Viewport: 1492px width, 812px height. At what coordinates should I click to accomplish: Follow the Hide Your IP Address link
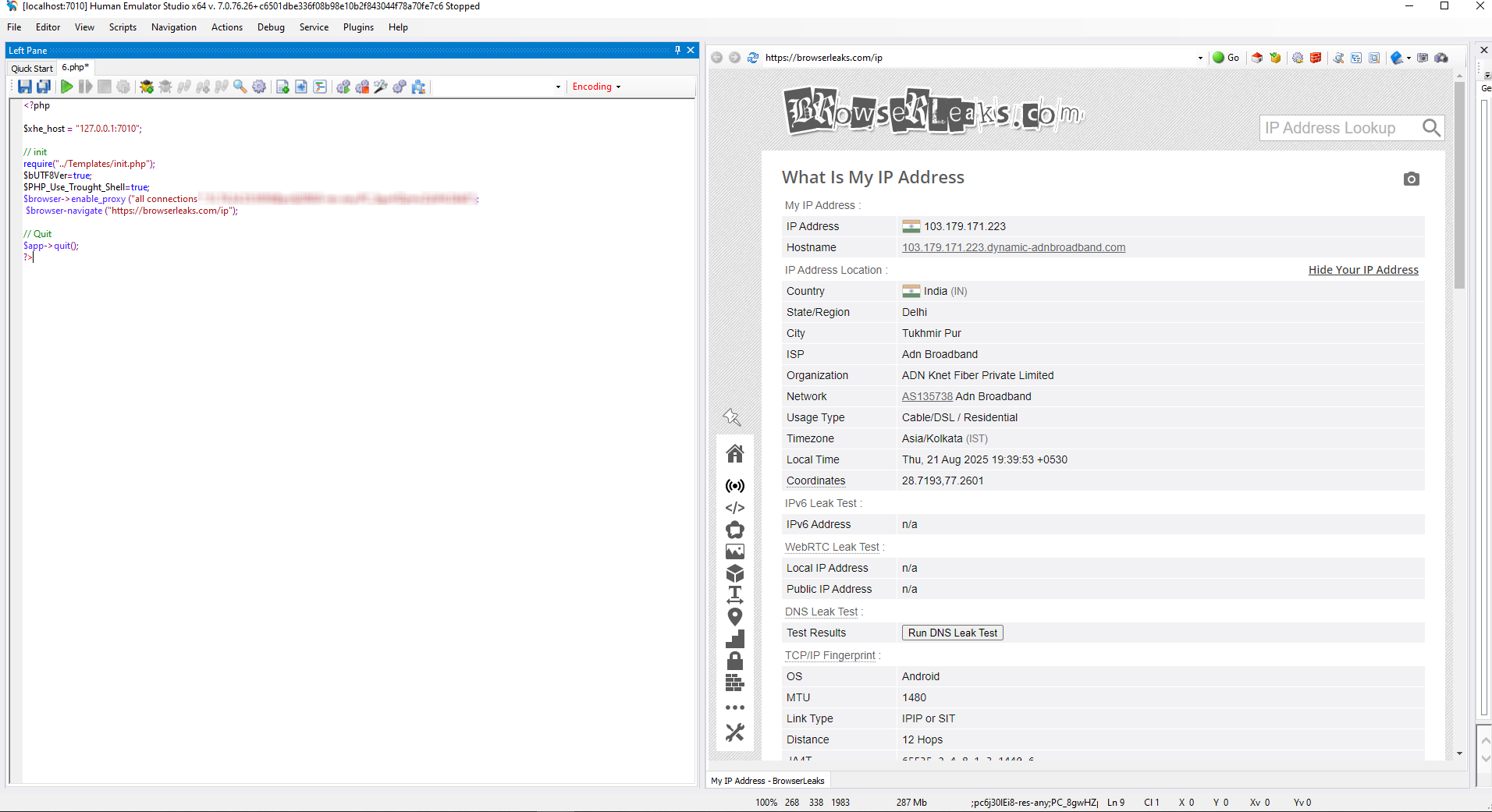click(x=1362, y=270)
